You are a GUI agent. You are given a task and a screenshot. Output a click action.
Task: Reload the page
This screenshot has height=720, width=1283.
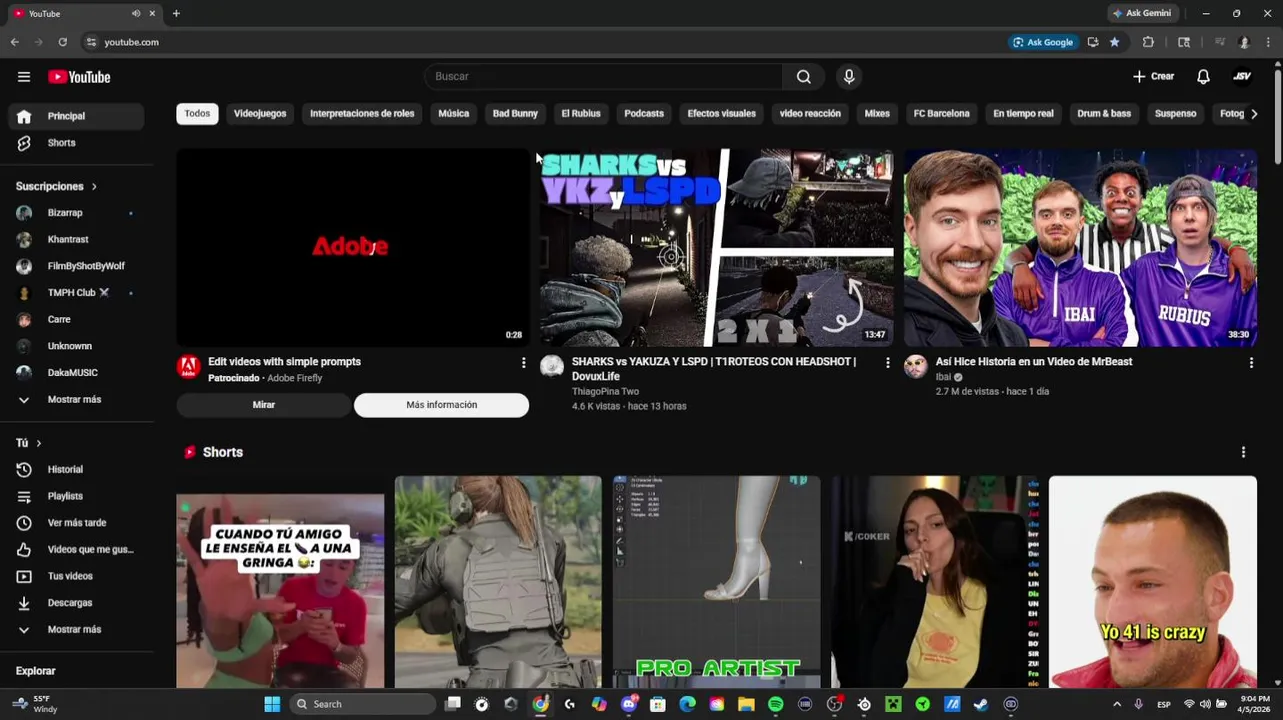(62, 42)
